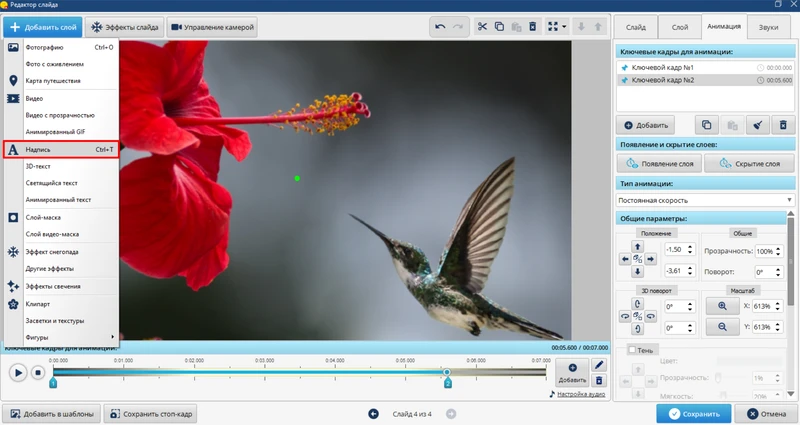Viewport: 800px width, 425px height.
Task: Click the Появление слоя button
Action: [660, 163]
